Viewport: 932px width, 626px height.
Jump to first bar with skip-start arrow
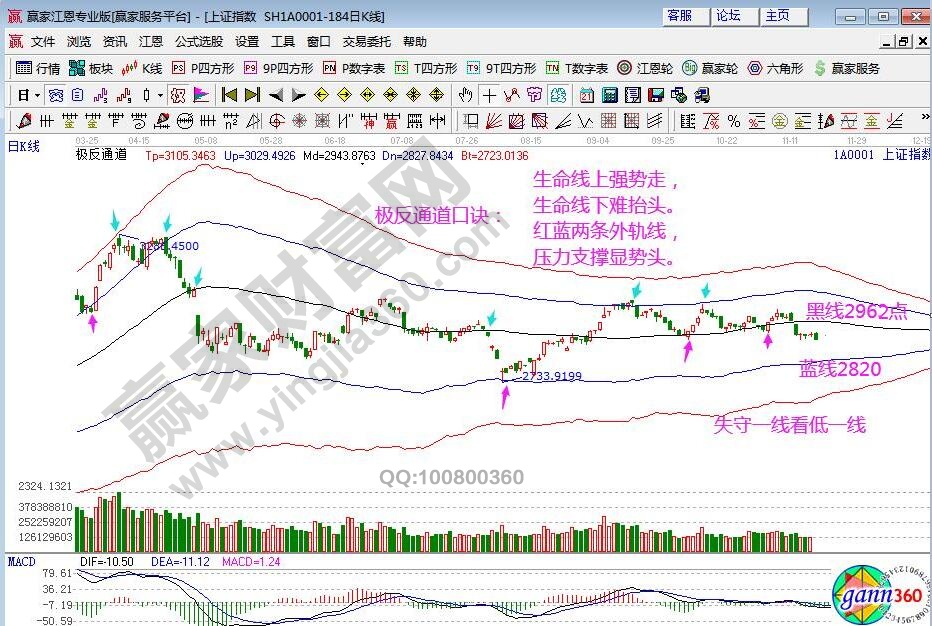click(229, 95)
